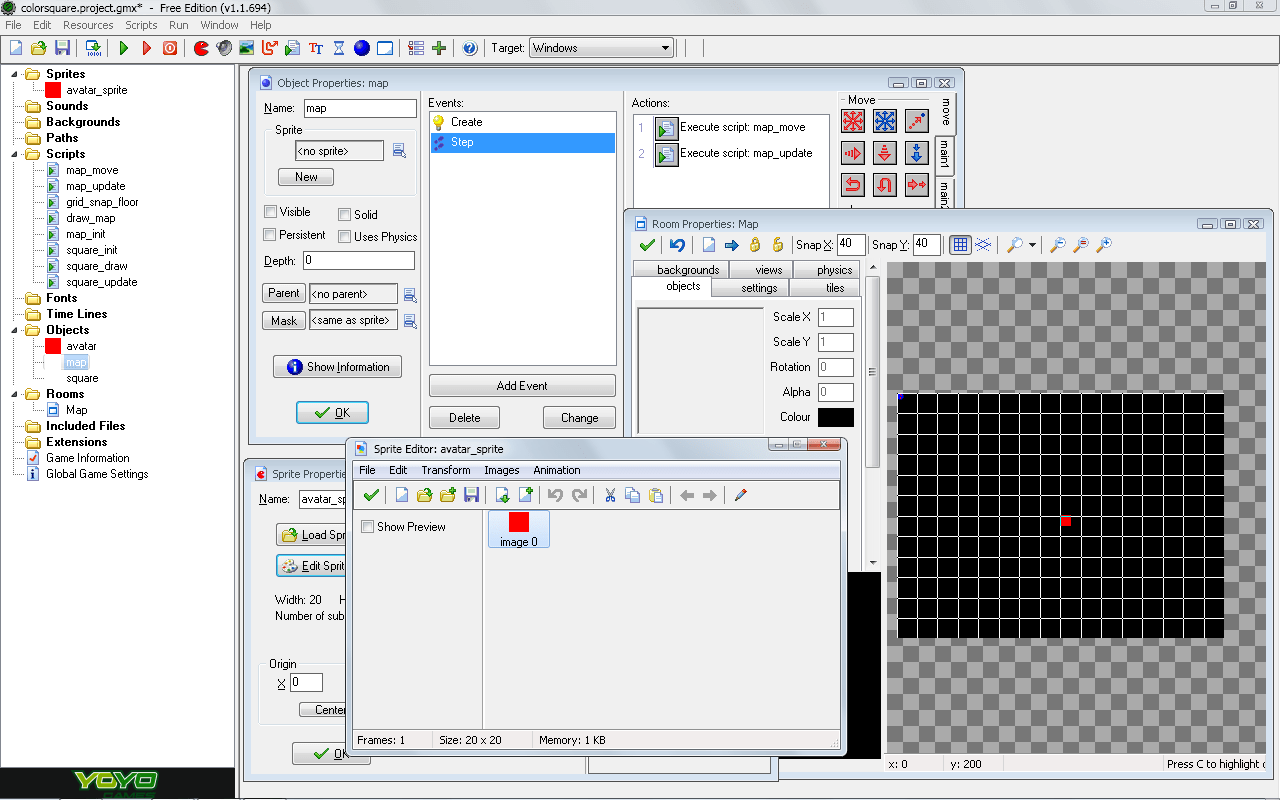Open the Colour swatch in the objects panel
Image resolution: width=1280 pixels, height=800 pixels.
pos(834,417)
